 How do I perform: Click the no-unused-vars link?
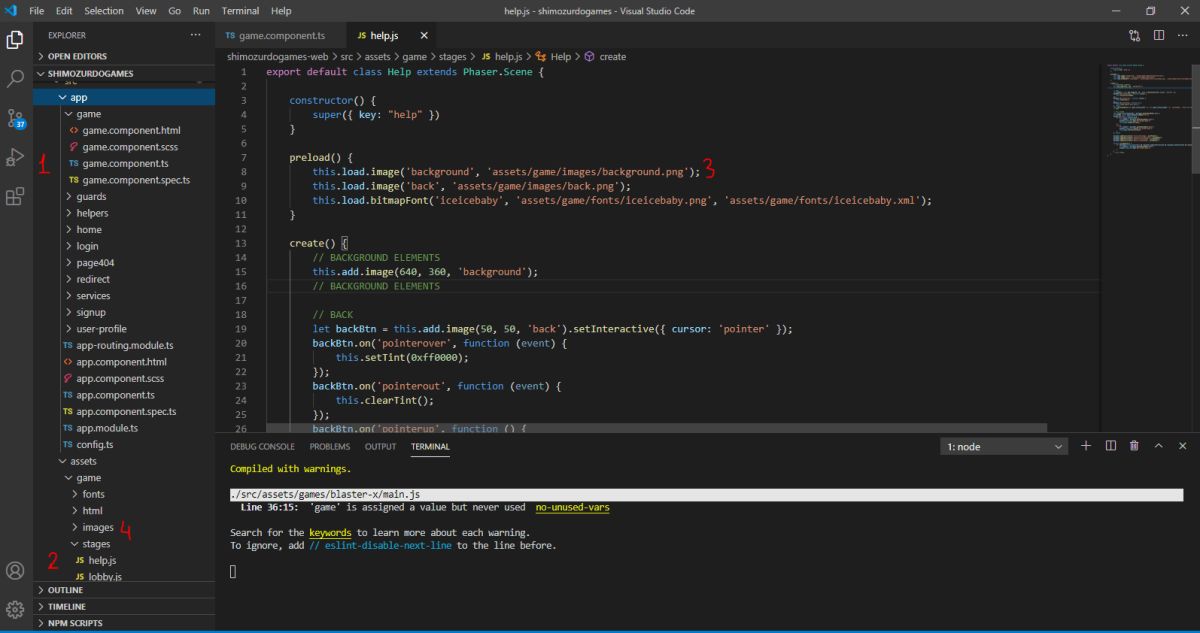pos(572,507)
